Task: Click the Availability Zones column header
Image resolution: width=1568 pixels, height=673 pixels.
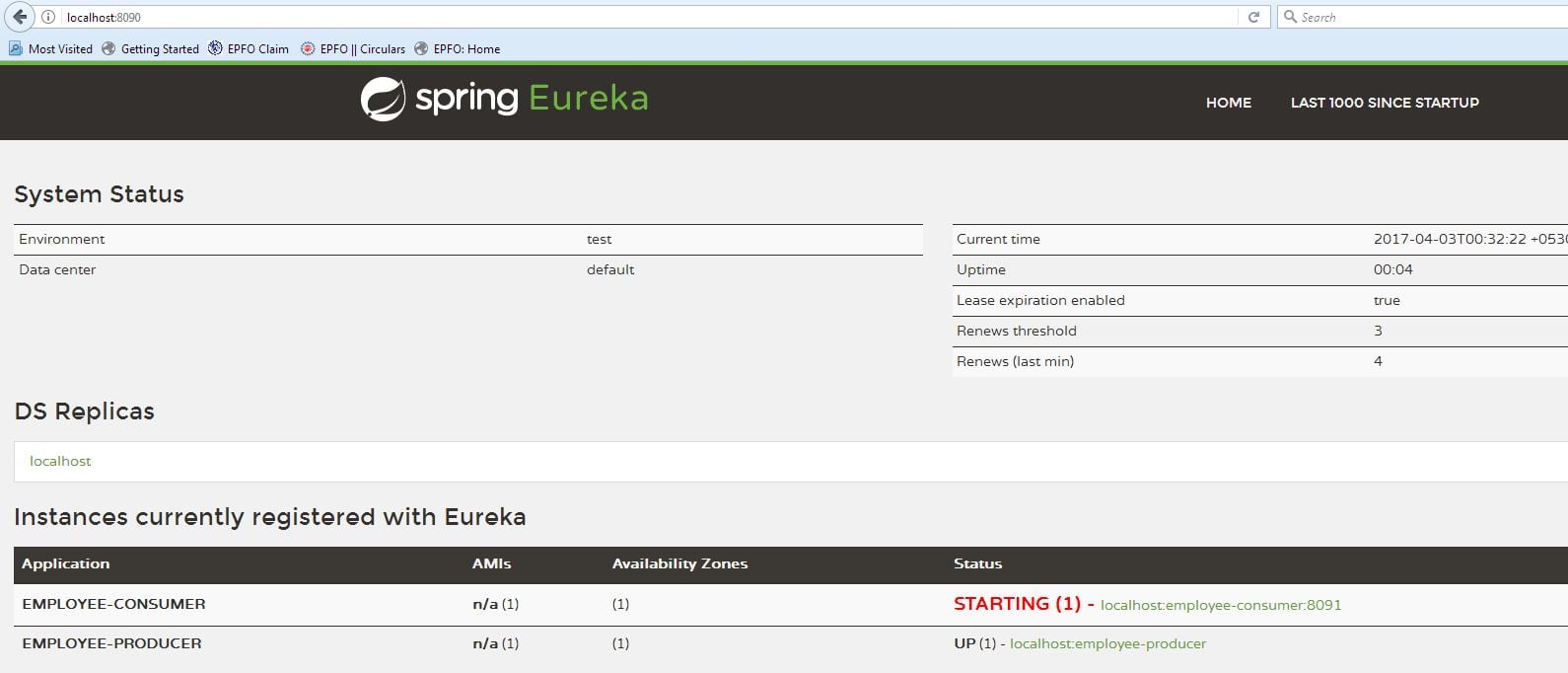Action: (679, 563)
